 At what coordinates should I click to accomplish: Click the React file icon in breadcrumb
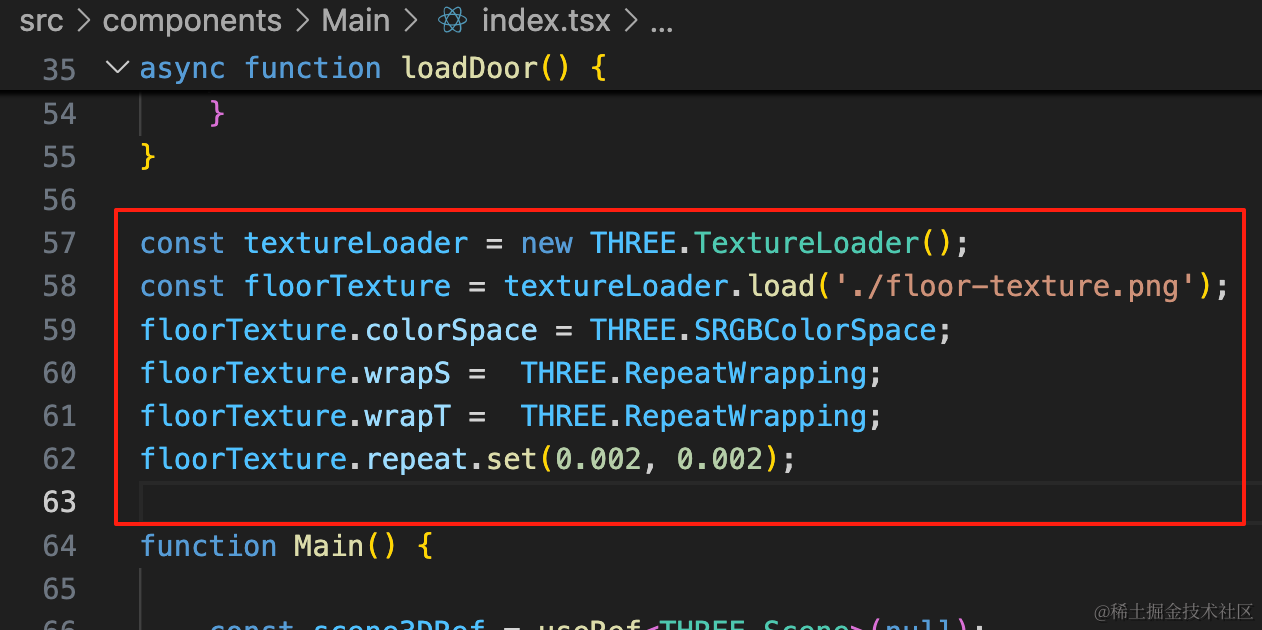[453, 21]
